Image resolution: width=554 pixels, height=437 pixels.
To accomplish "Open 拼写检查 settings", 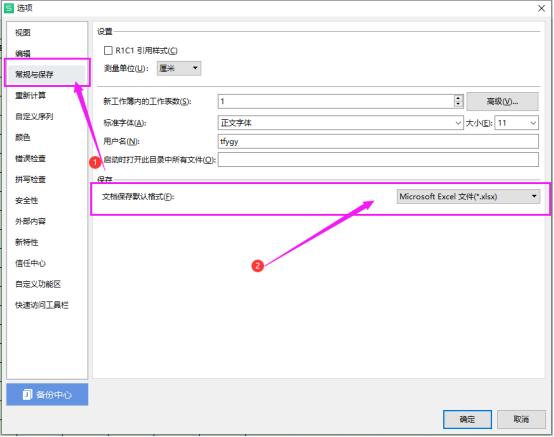I will tap(30, 179).
